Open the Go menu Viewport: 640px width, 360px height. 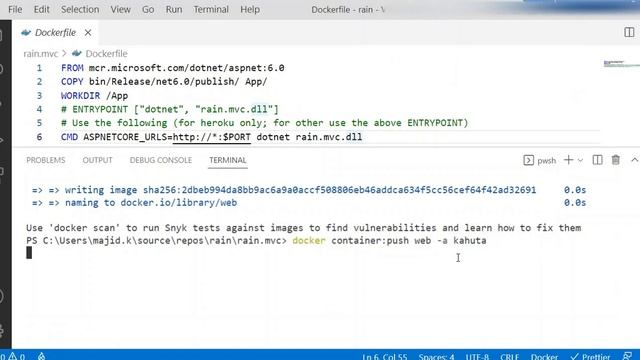click(x=148, y=9)
